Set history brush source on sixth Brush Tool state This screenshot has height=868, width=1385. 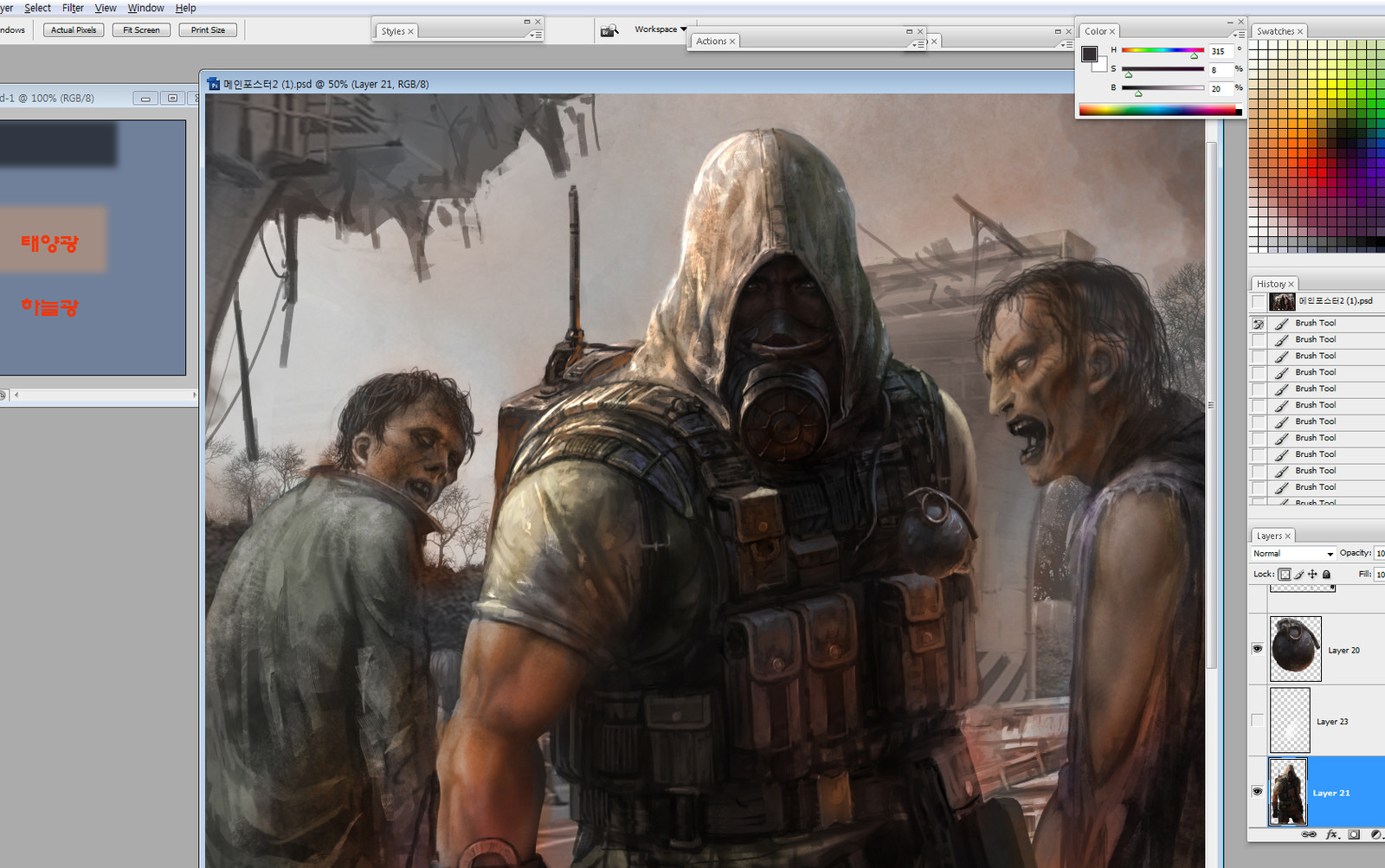1259,406
